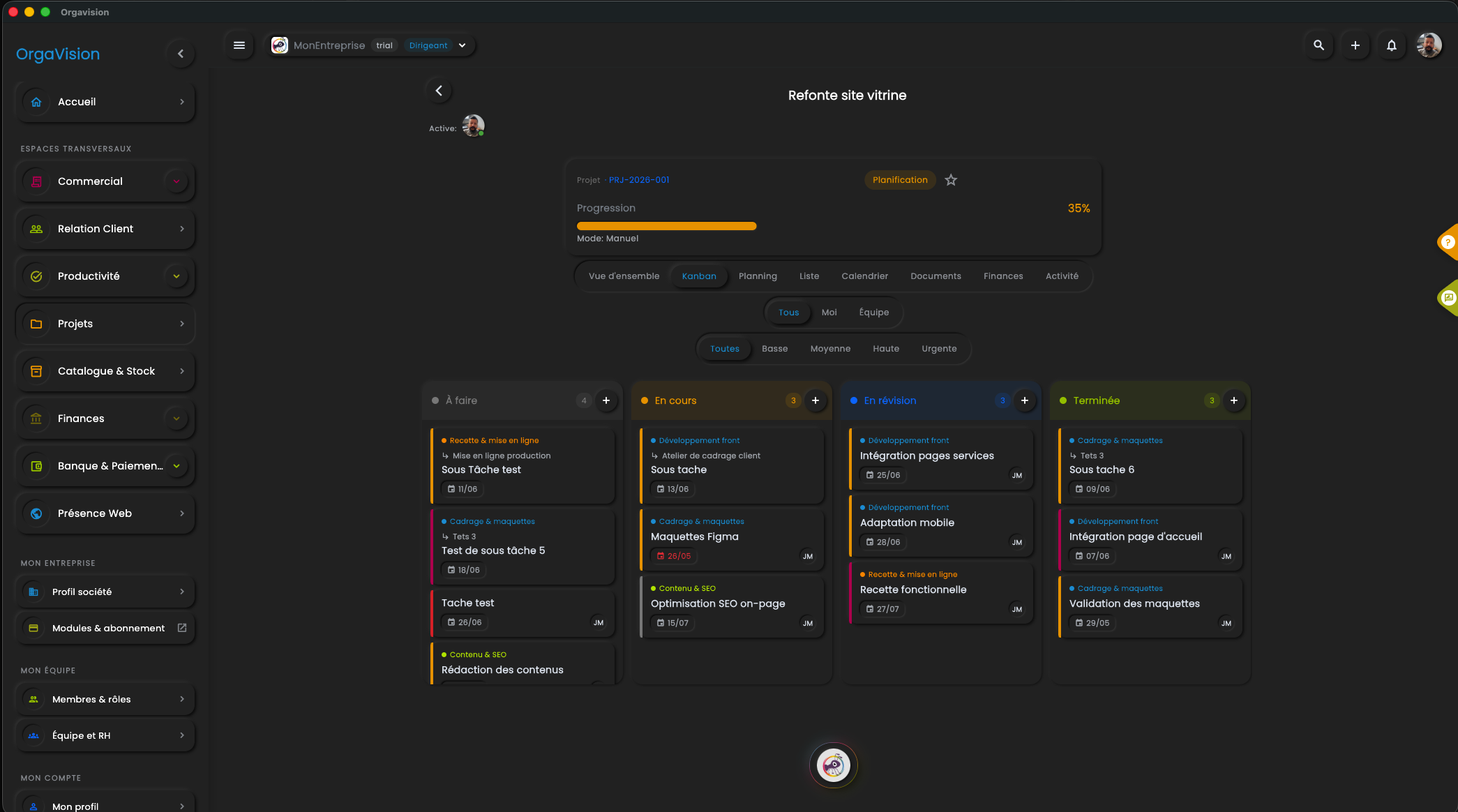This screenshot has width=1458, height=812.
Task: Click the Planification status badge
Action: [900, 180]
